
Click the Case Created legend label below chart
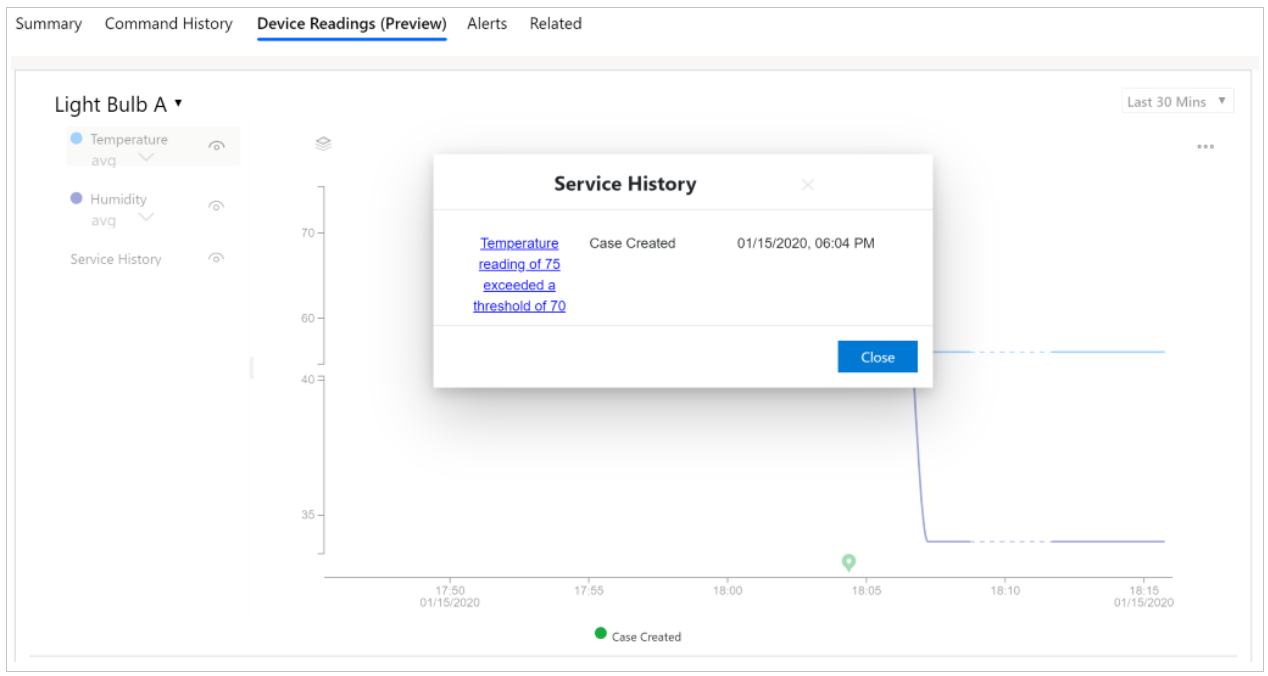(646, 637)
